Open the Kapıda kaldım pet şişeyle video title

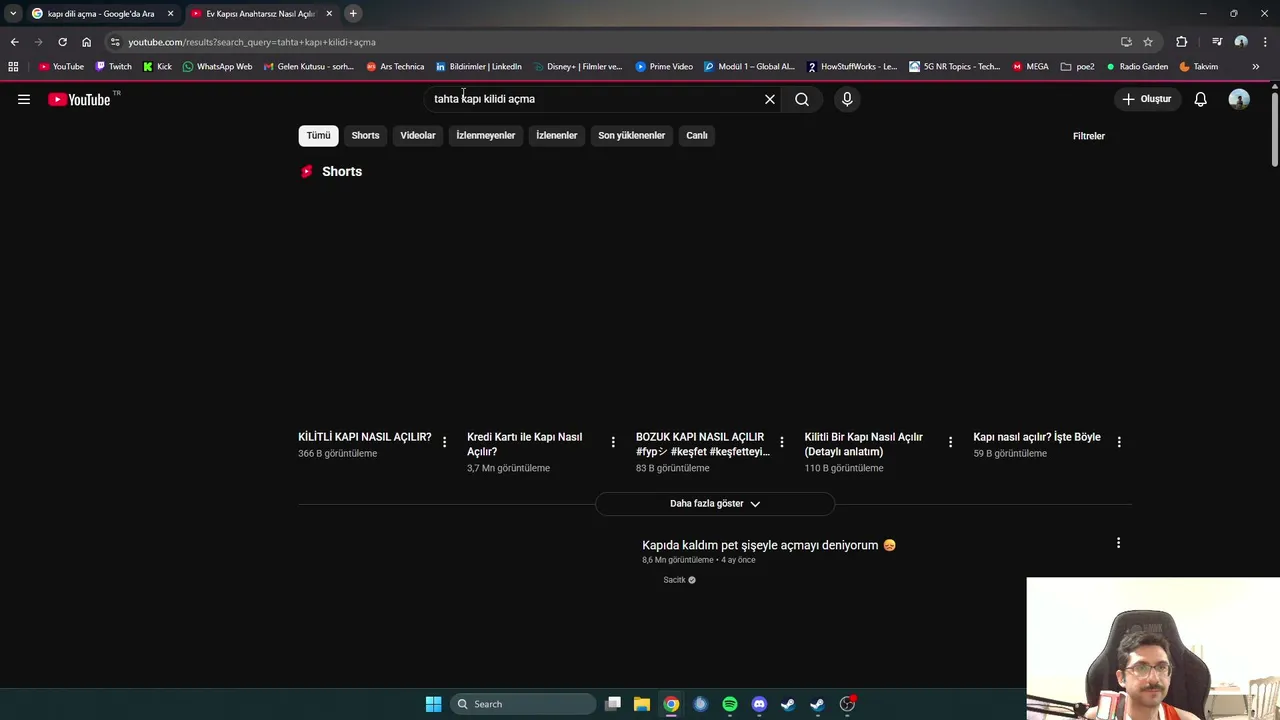[x=769, y=545]
